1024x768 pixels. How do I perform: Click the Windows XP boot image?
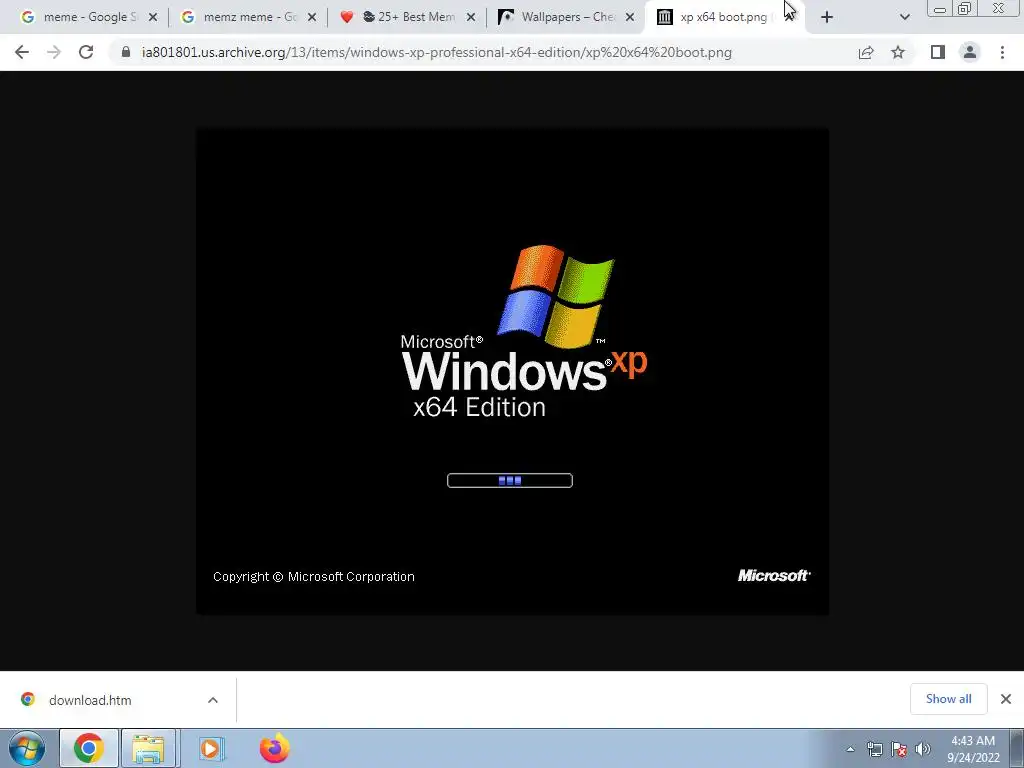tap(513, 371)
